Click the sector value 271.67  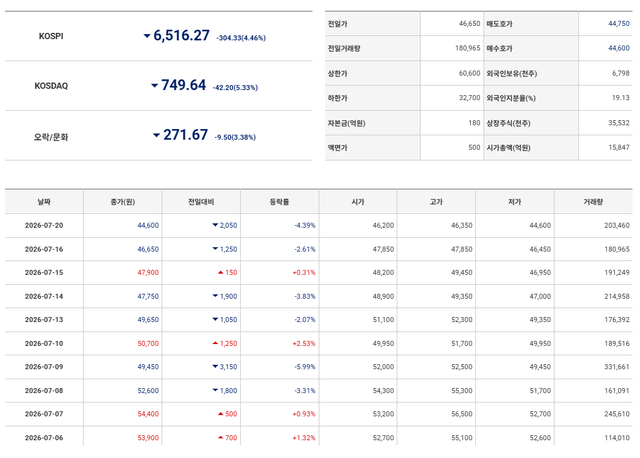(x=185, y=135)
